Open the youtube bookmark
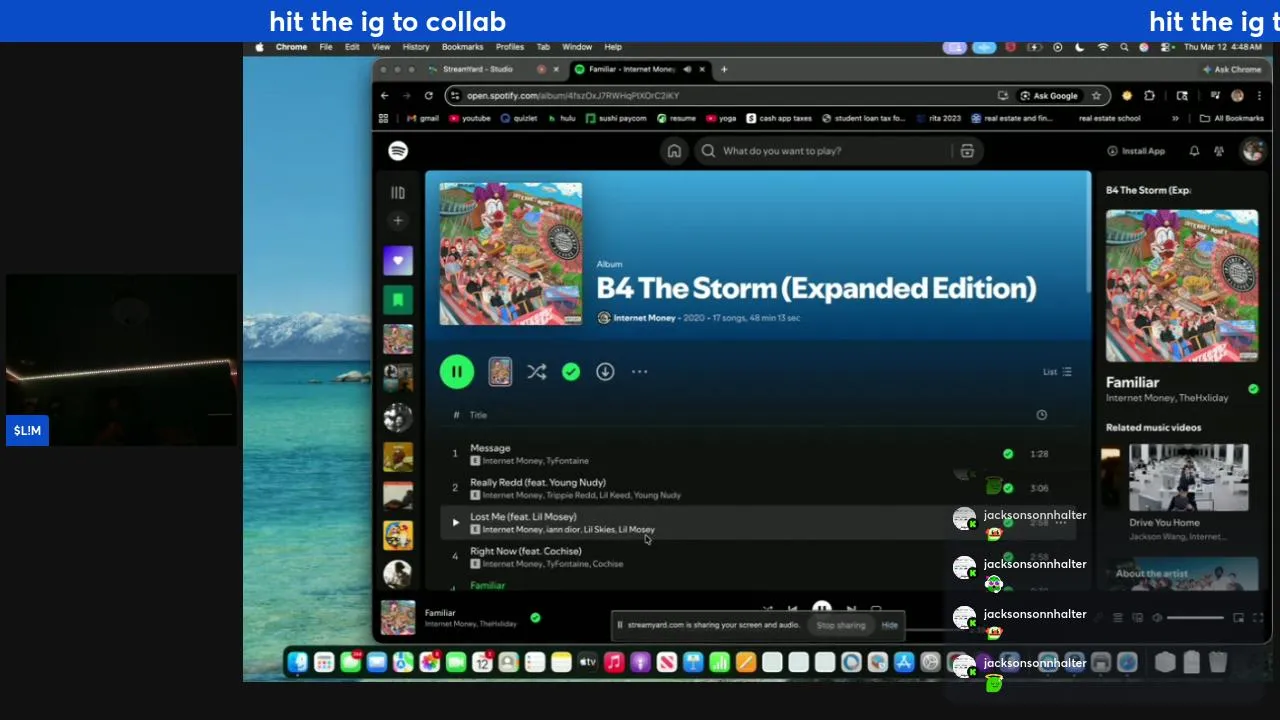The width and height of the screenshot is (1280, 720). (470, 118)
